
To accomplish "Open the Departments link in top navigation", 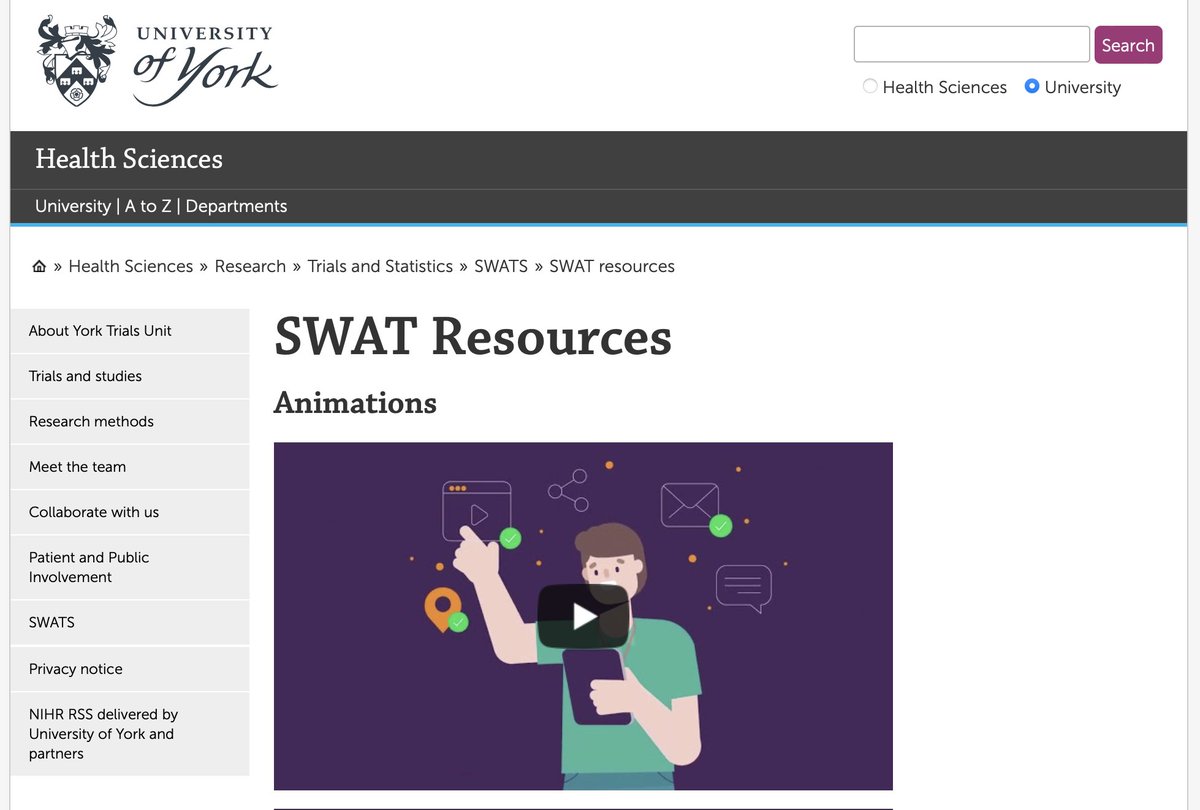I will (x=236, y=206).
